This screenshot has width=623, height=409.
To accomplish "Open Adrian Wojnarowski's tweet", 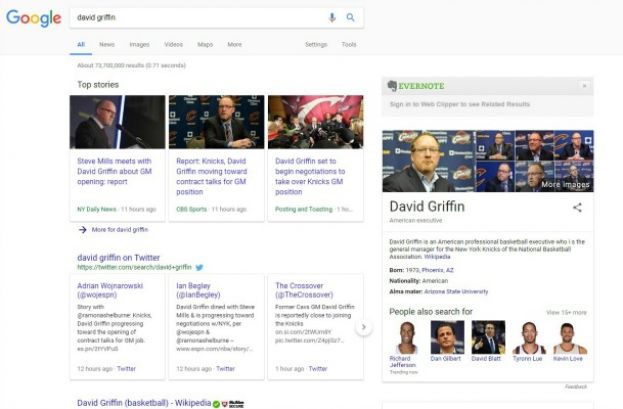I will pyautogui.click(x=110, y=290).
